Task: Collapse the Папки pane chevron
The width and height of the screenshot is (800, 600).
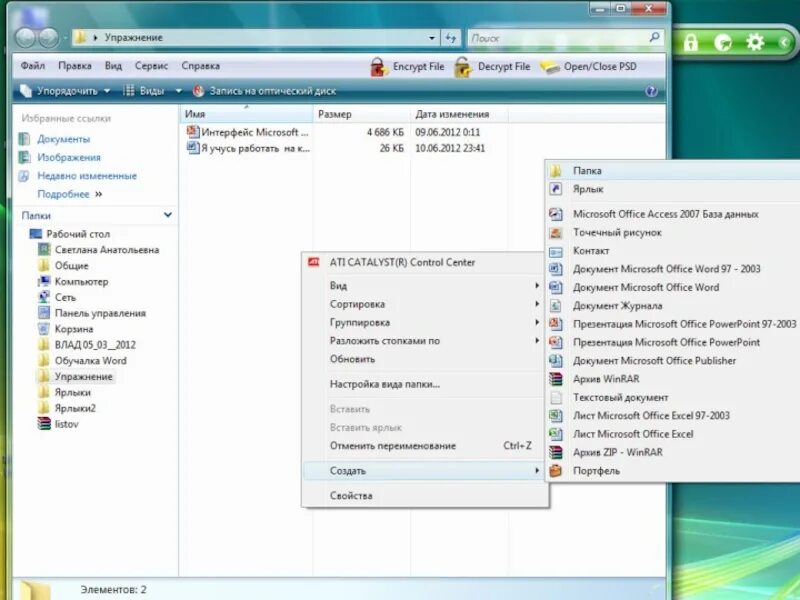Action: [x=168, y=215]
